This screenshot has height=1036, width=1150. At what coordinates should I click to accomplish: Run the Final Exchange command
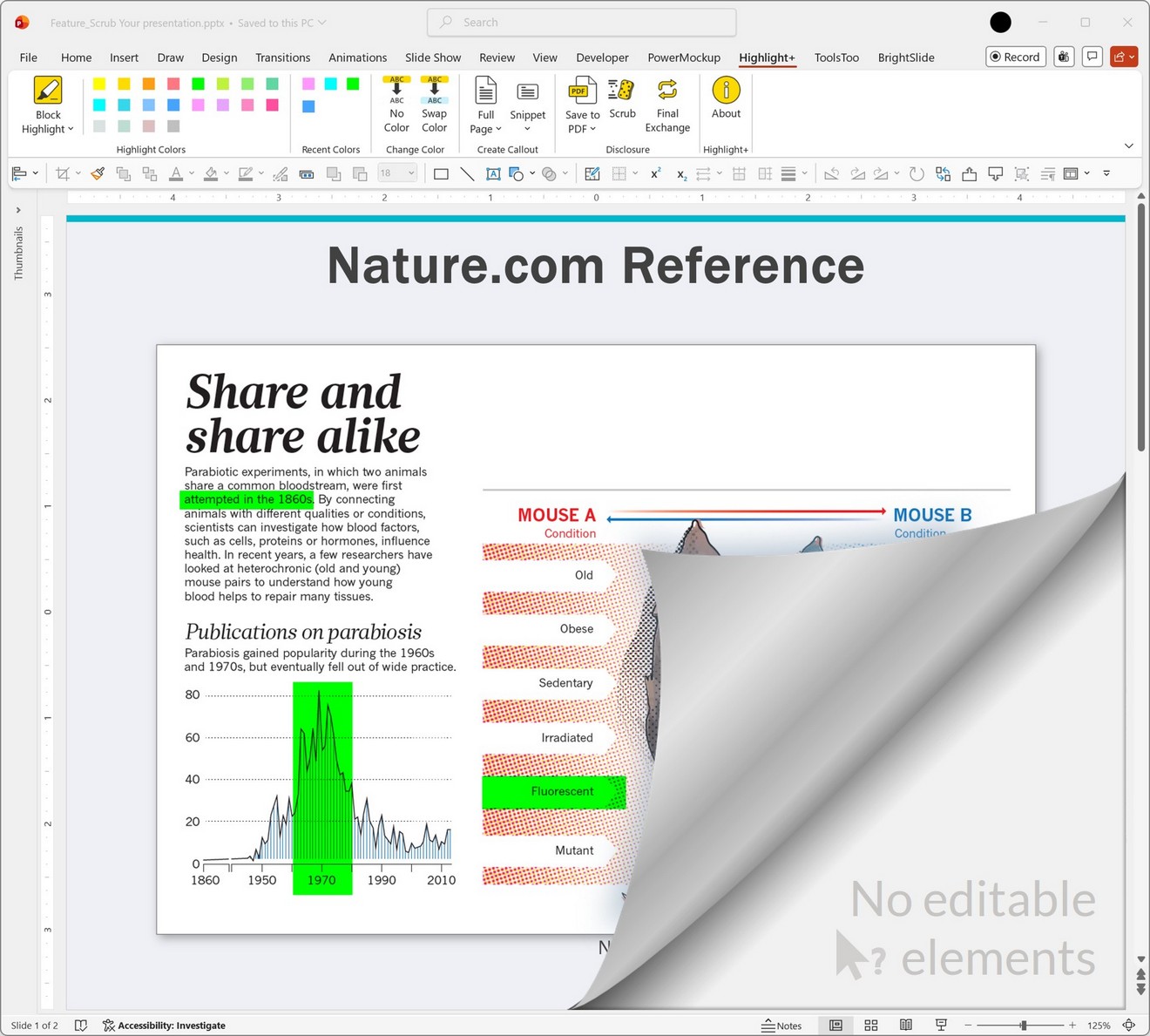667,105
